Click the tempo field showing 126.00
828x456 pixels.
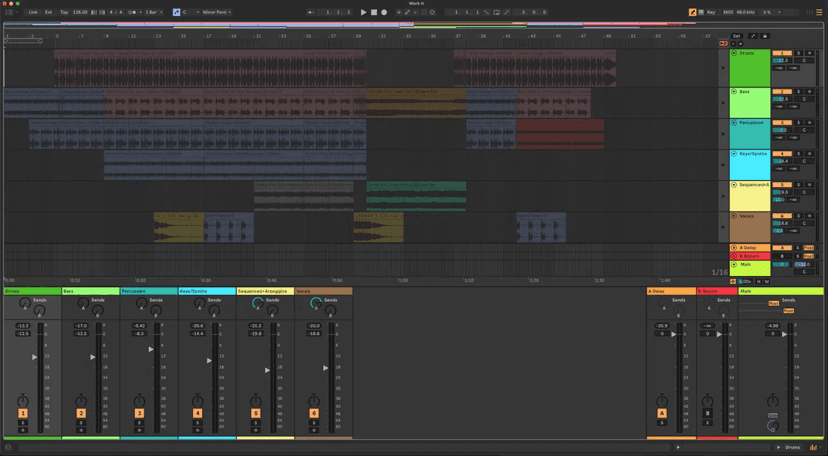(x=80, y=12)
